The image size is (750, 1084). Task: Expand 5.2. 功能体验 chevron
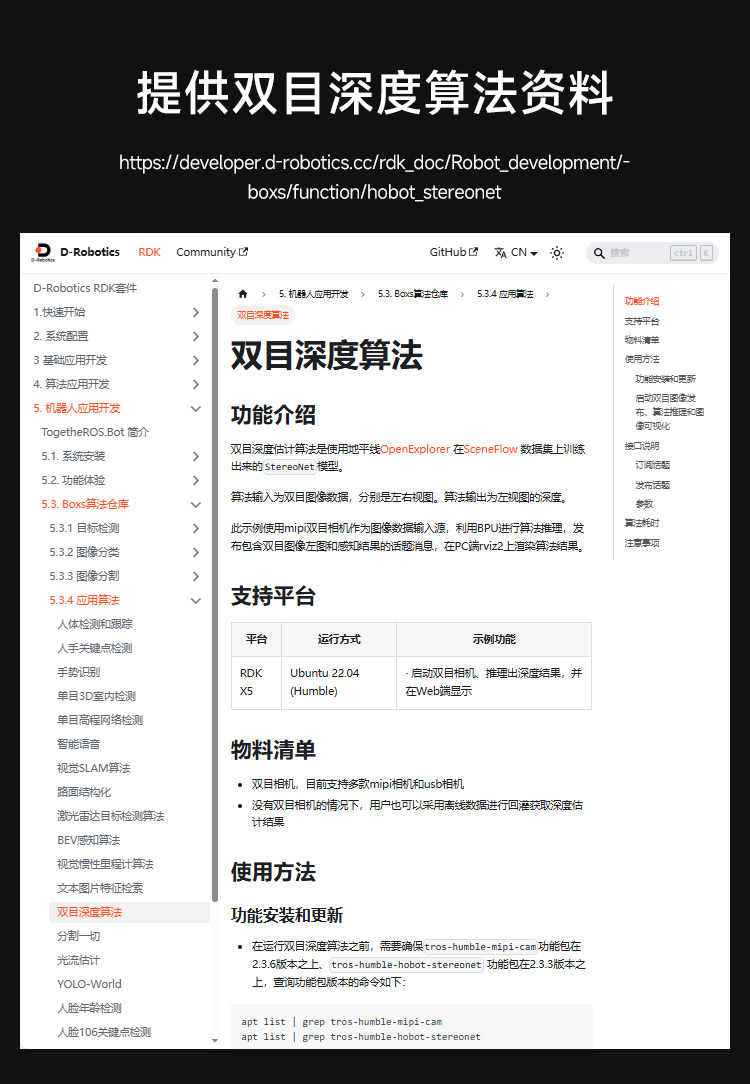pyautogui.click(x=196, y=480)
